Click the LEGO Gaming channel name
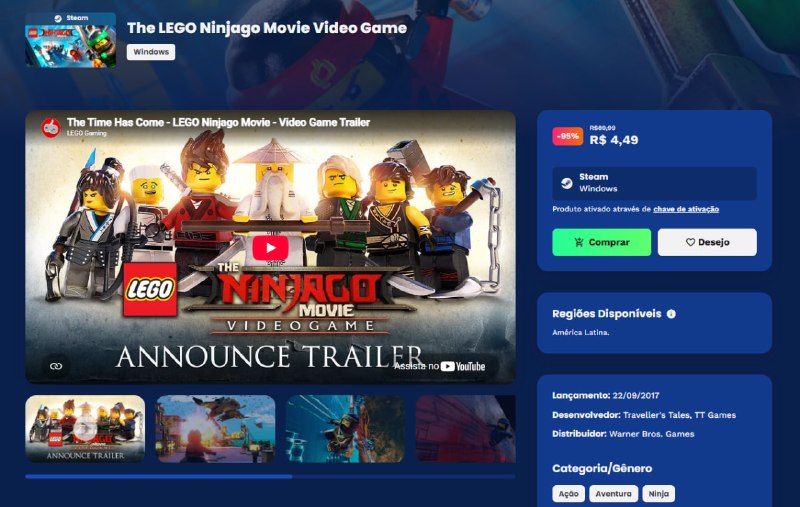 pyautogui.click(x=87, y=133)
